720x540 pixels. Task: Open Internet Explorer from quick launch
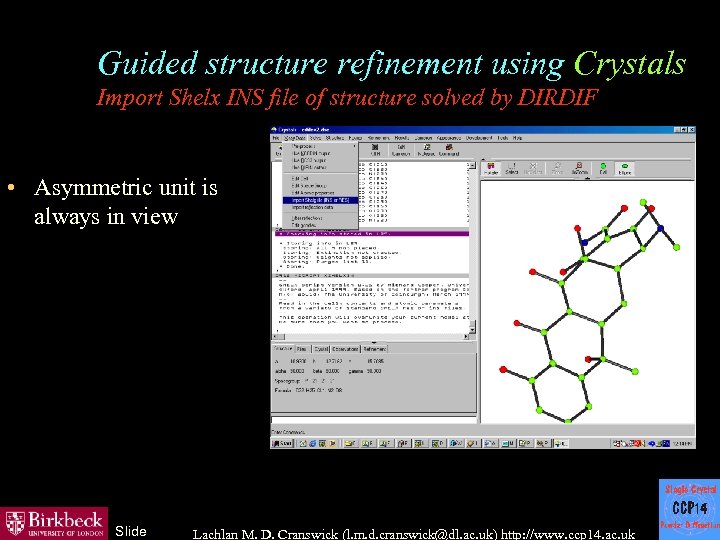click(x=313, y=443)
